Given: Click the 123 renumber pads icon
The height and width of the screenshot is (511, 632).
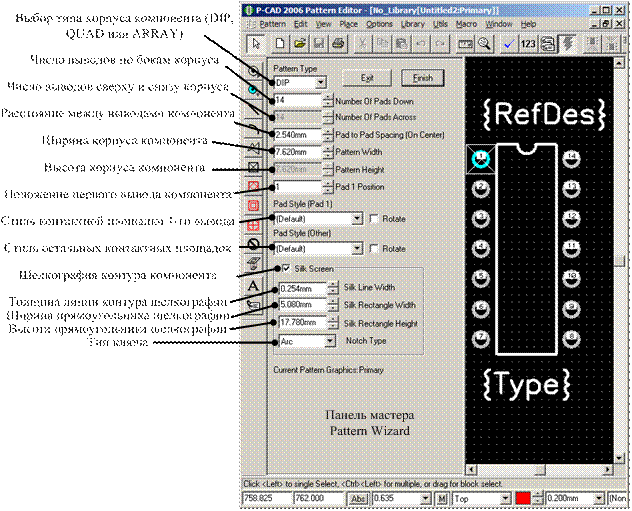Looking at the screenshot, I should (528, 43).
